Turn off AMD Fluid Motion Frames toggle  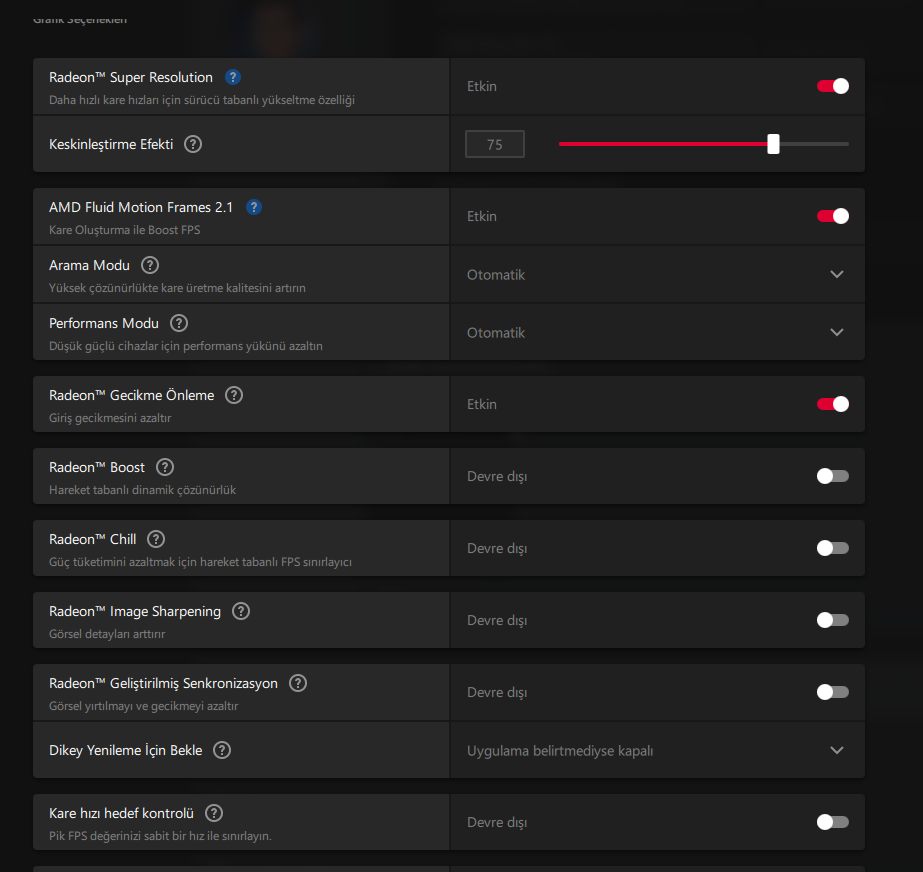pos(833,216)
